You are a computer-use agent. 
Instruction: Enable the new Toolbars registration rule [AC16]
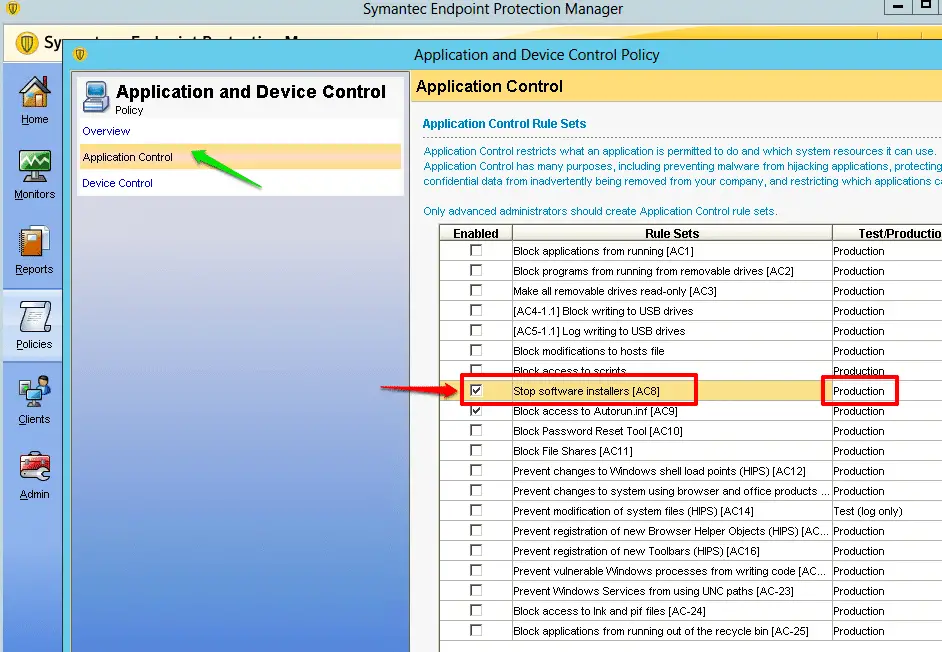coord(476,550)
